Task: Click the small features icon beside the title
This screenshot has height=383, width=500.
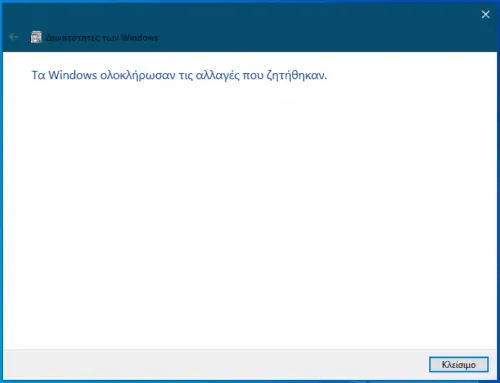Action: point(36,37)
